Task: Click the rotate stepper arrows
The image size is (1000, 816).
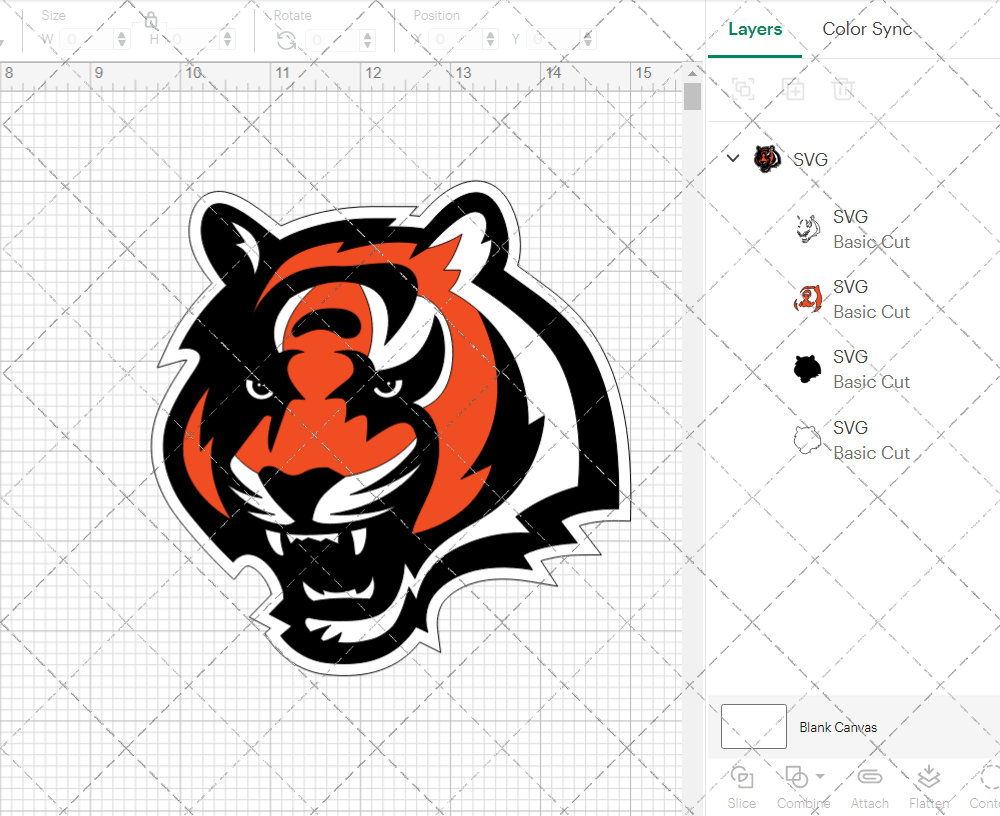Action: (x=367, y=40)
